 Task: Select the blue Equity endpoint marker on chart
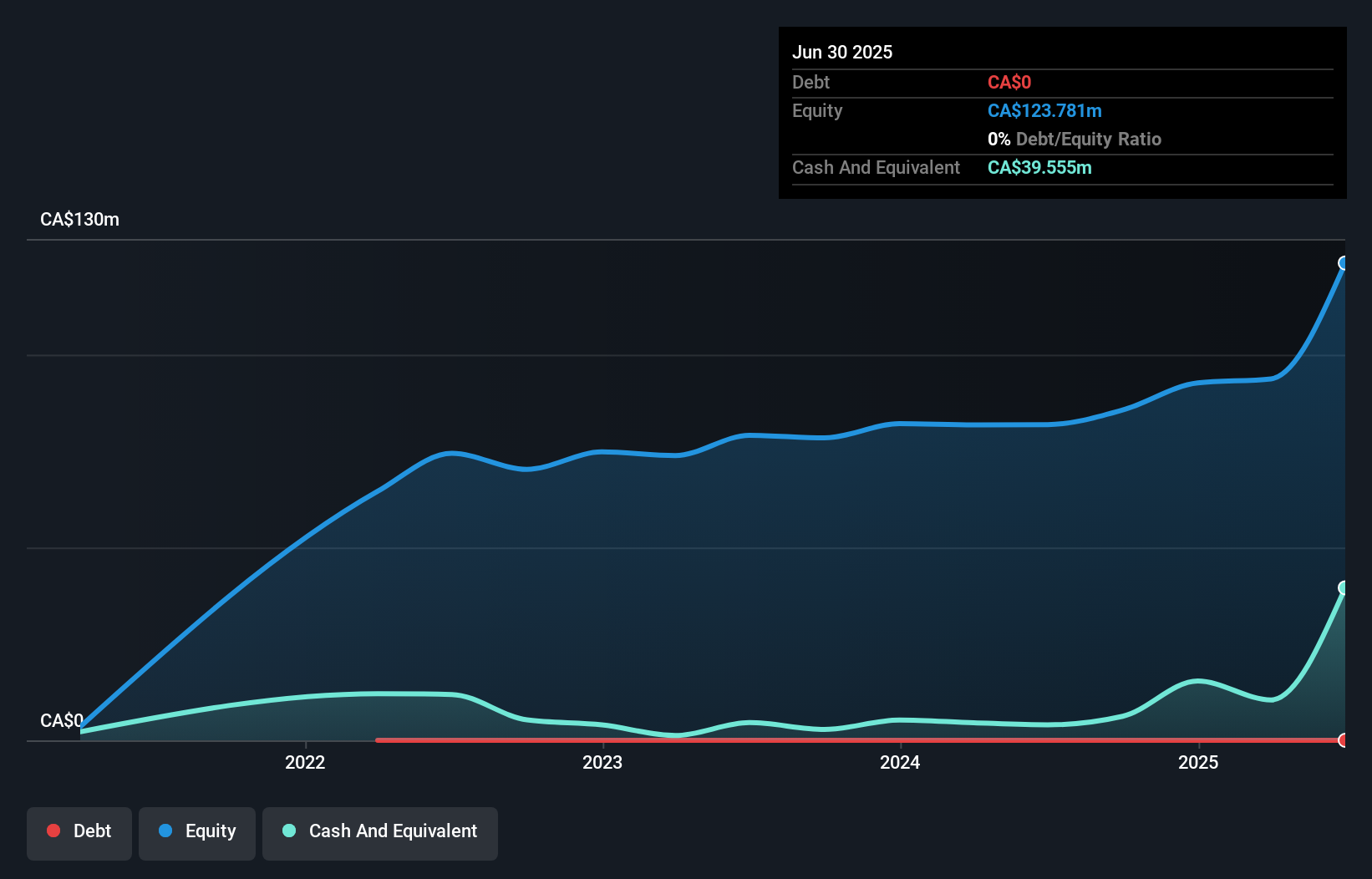(1344, 265)
